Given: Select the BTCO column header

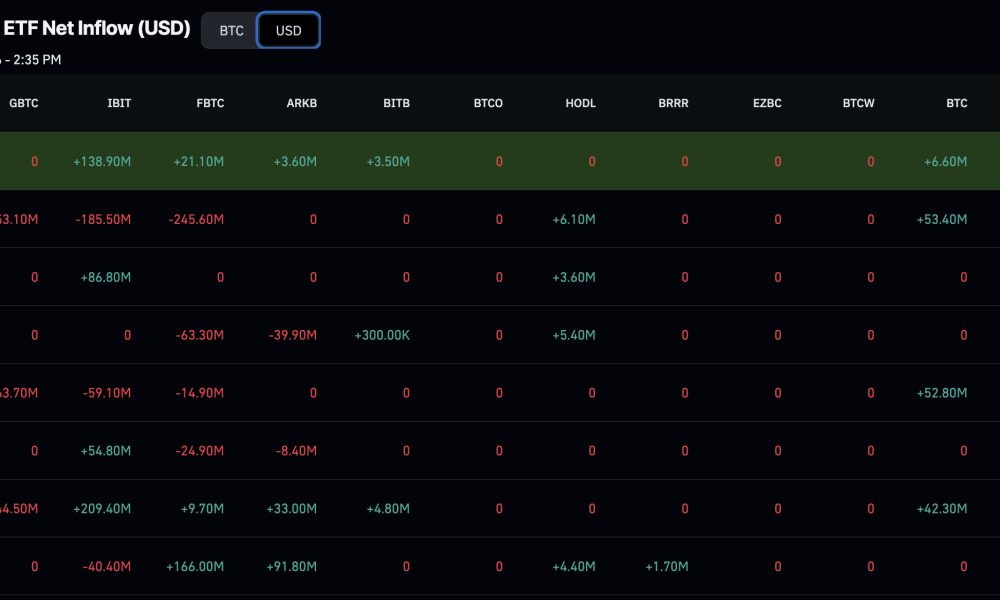Looking at the screenshot, I should (488, 103).
